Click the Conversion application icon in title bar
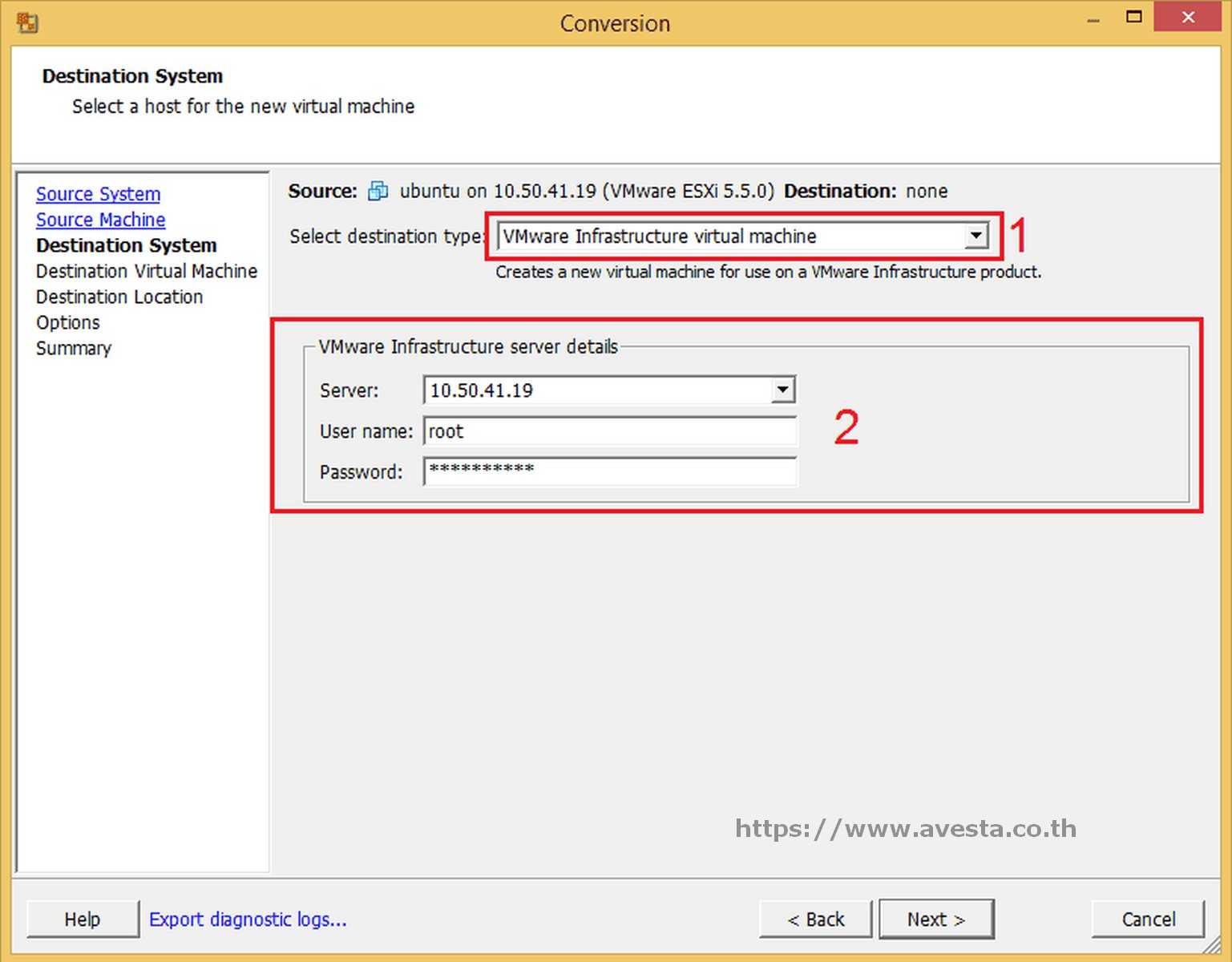 click(x=26, y=22)
